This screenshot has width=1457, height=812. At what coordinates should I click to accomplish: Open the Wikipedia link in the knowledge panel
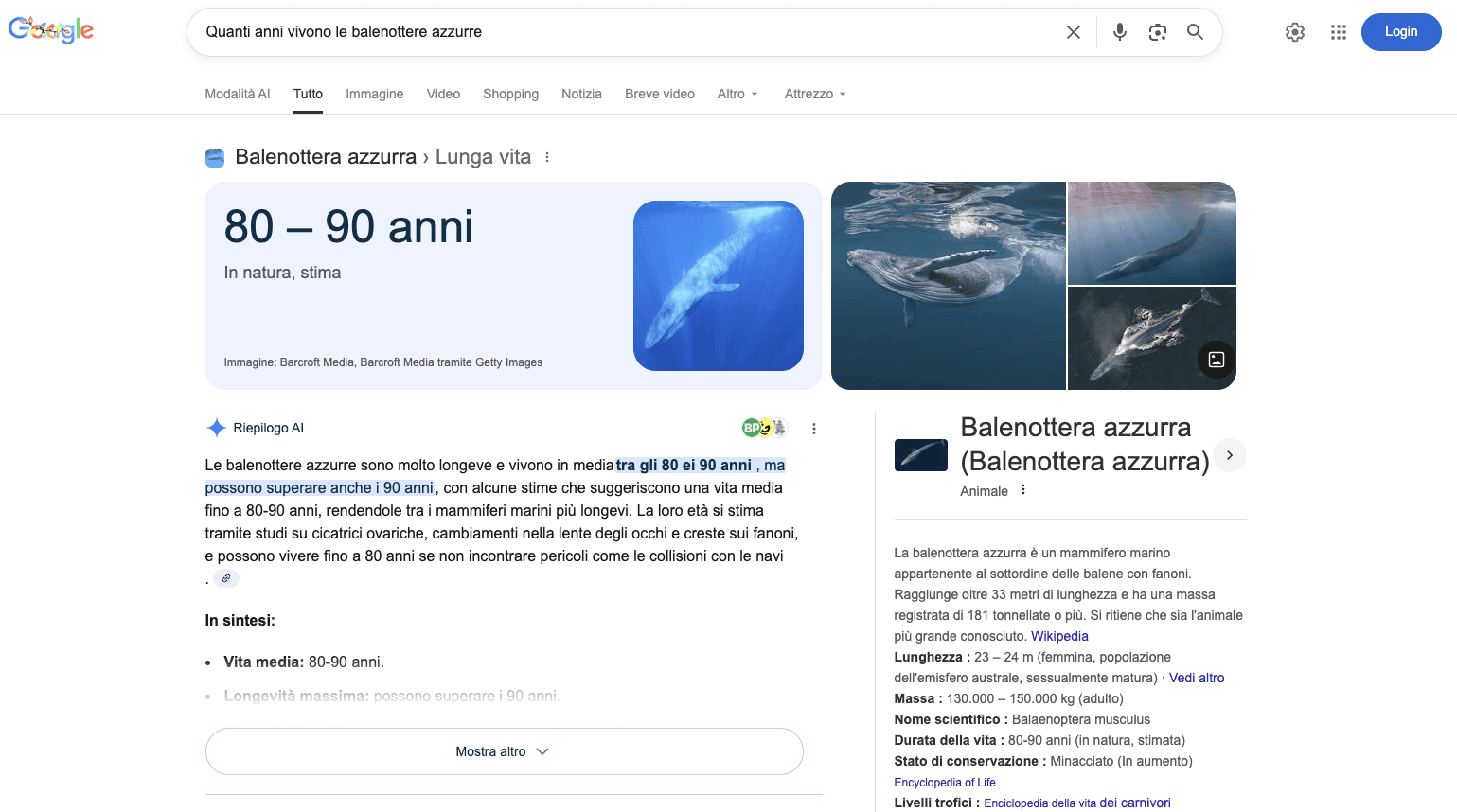[x=1059, y=636]
